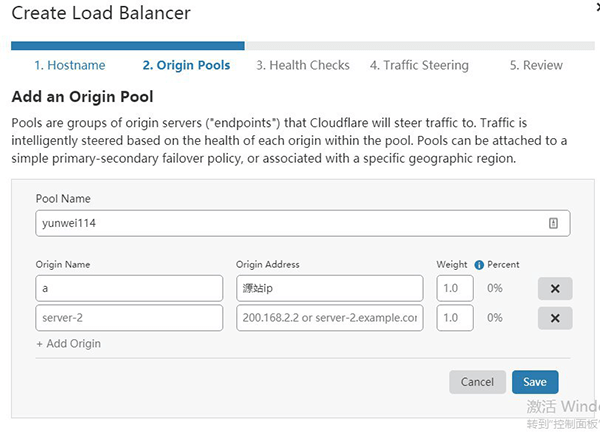600x442 pixels.
Task: Click the wizard step progress bar
Action: point(300,45)
